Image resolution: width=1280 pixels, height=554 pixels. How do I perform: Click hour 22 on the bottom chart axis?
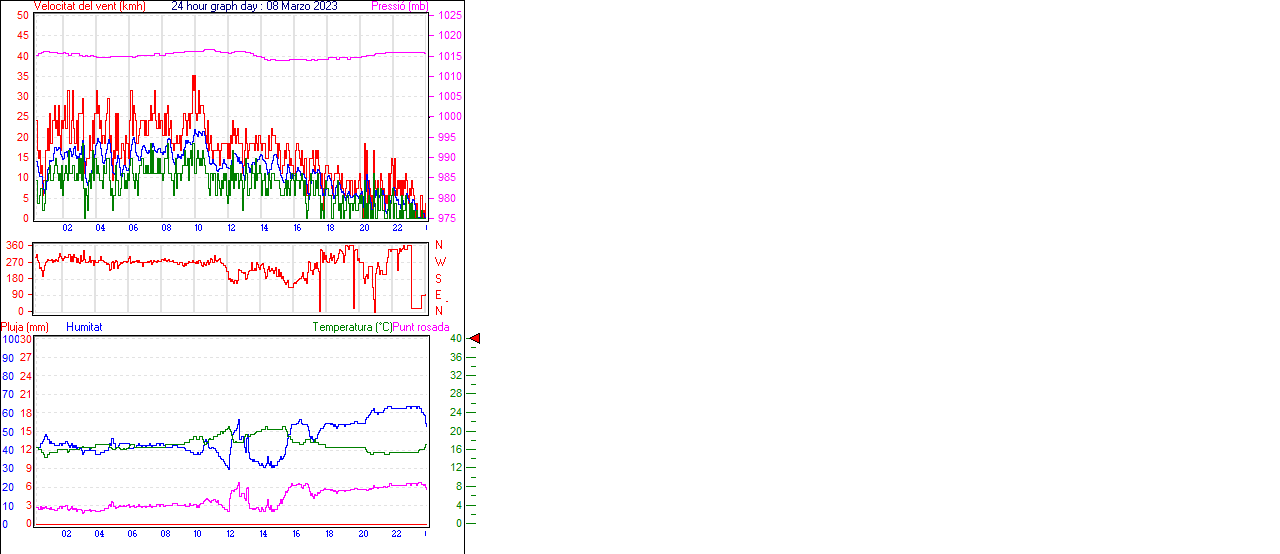pyautogui.click(x=396, y=534)
